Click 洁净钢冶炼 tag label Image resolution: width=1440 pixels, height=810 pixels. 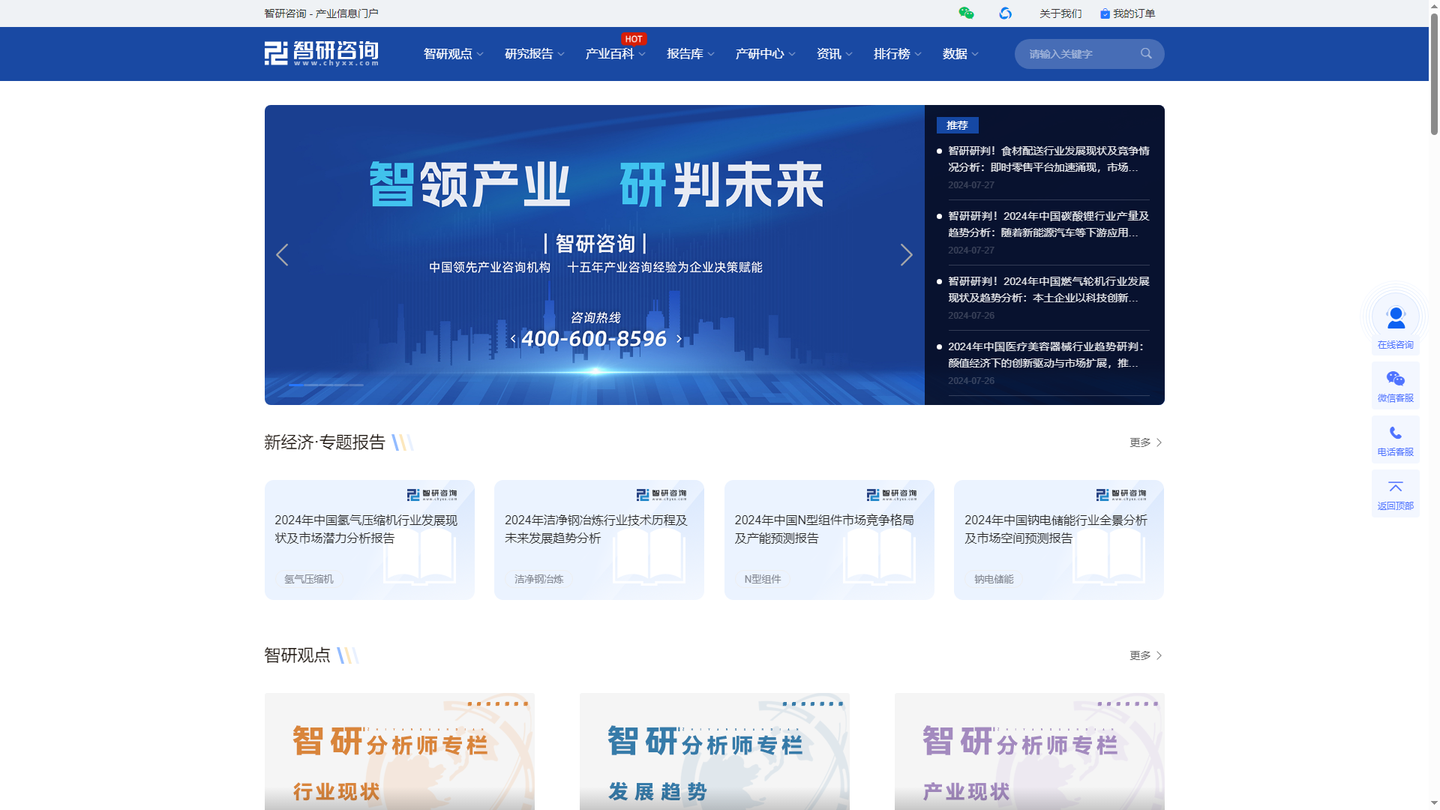(539, 579)
